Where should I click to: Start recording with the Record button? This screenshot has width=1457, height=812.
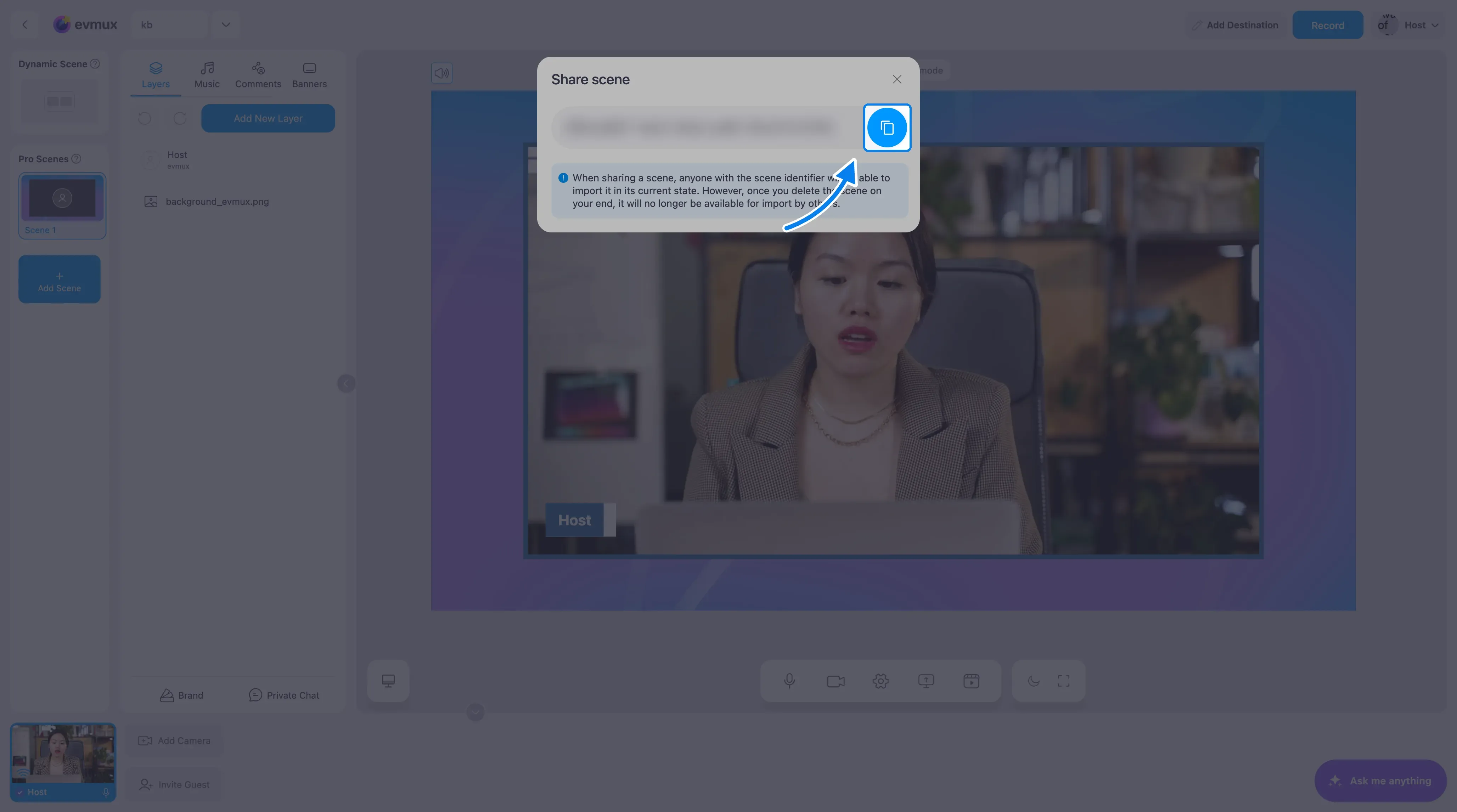pos(1327,25)
